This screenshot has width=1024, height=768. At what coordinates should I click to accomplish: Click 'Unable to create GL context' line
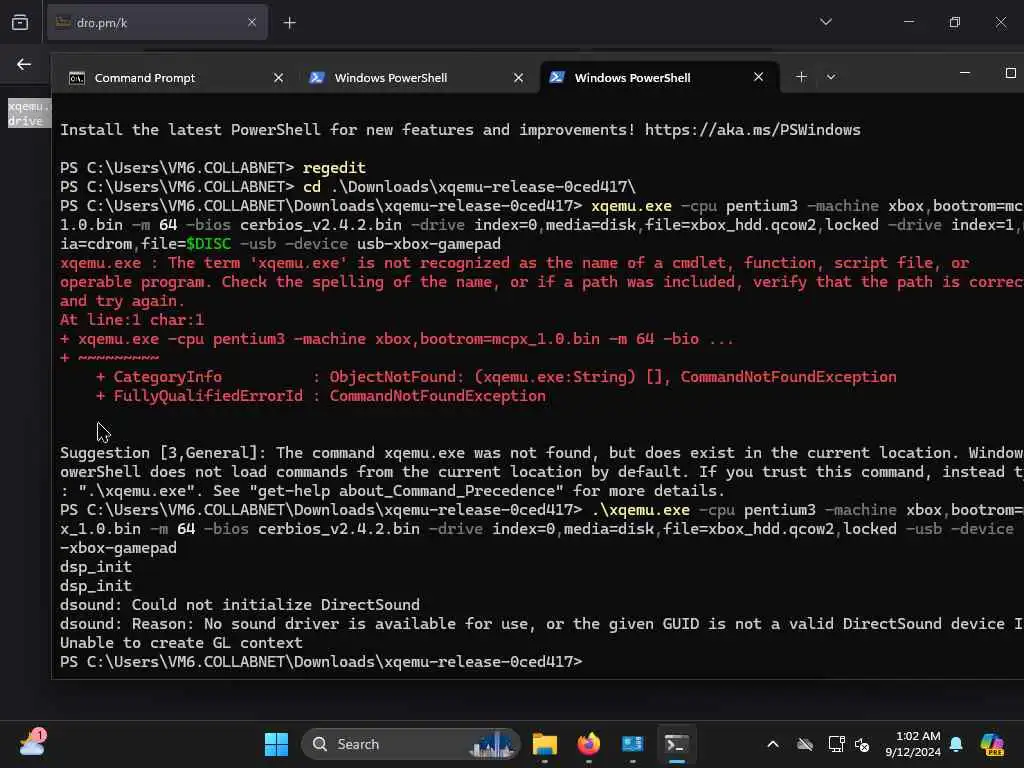pyautogui.click(x=181, y=643)
